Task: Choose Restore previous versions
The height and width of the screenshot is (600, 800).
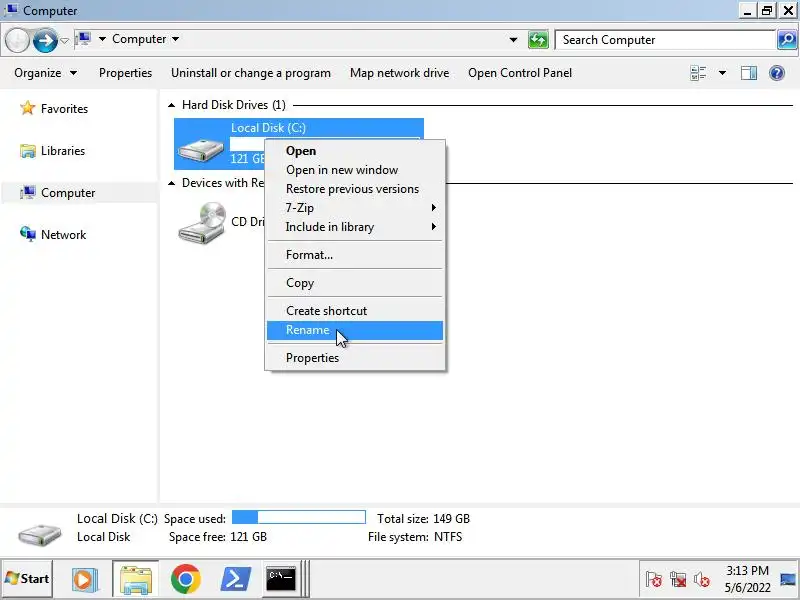Action: pyautogui.click(x=355, y=189)
